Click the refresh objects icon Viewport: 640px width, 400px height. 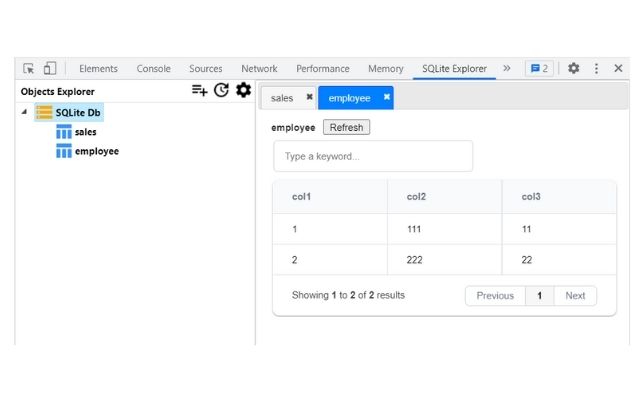(x=221, y=91)
